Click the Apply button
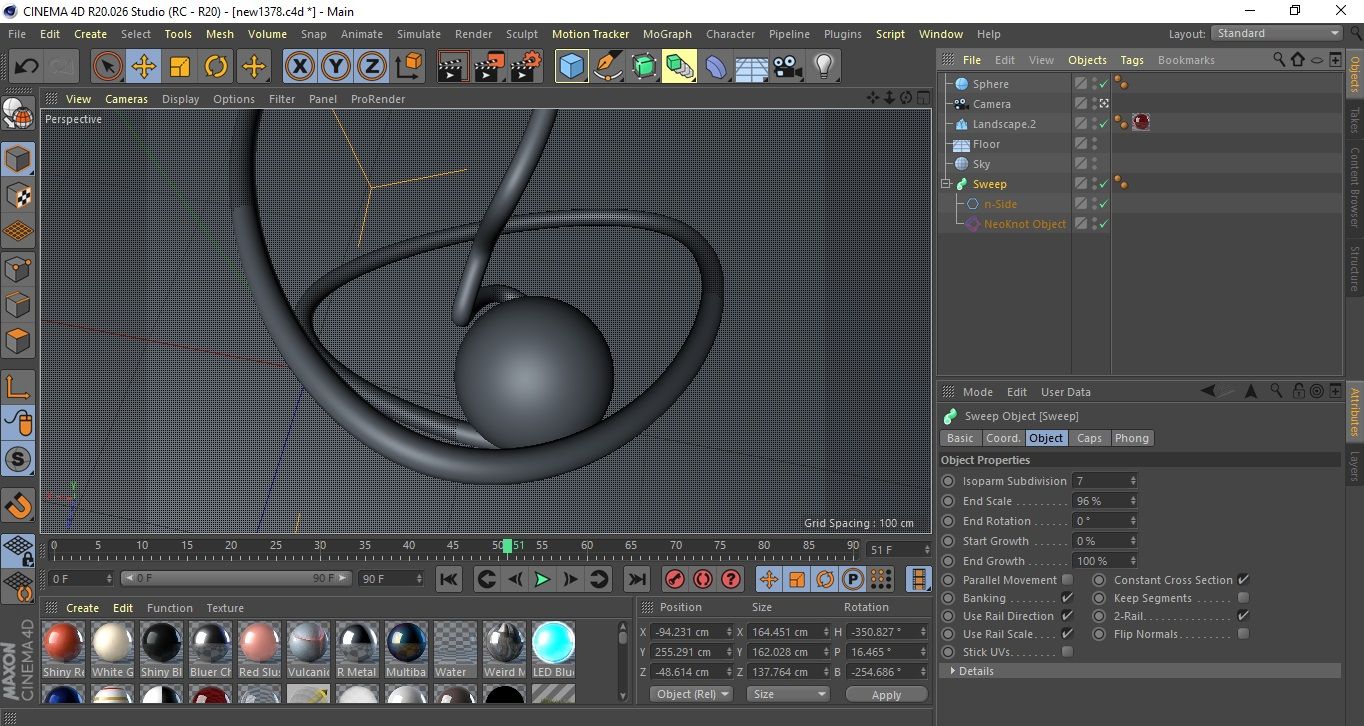Image resolution: width=1364 pixels, height=726 pixels. point(886,694)
